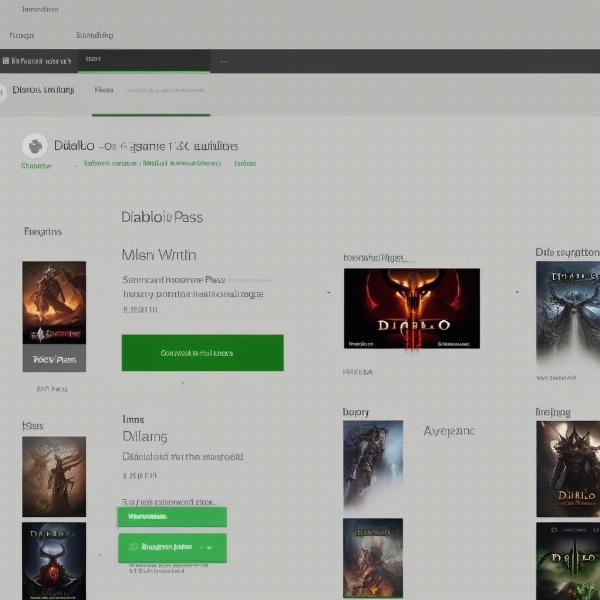Image resolution: width=600 pixels, height=600 pixels.
Task: Open the short green link at the right end of the link row
Action: coord(245,163)
